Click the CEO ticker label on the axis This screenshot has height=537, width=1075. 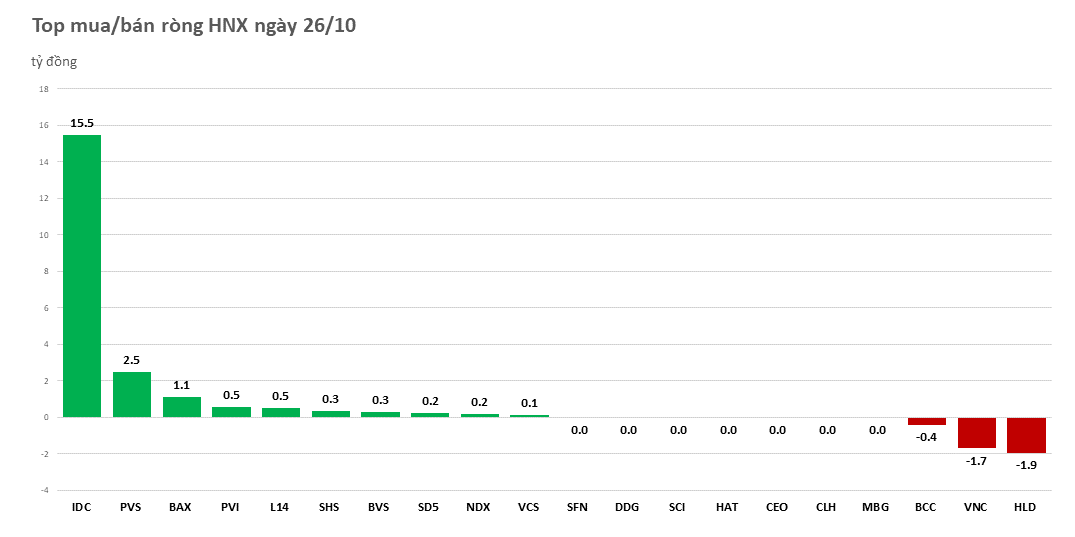[x=777, y=507]
